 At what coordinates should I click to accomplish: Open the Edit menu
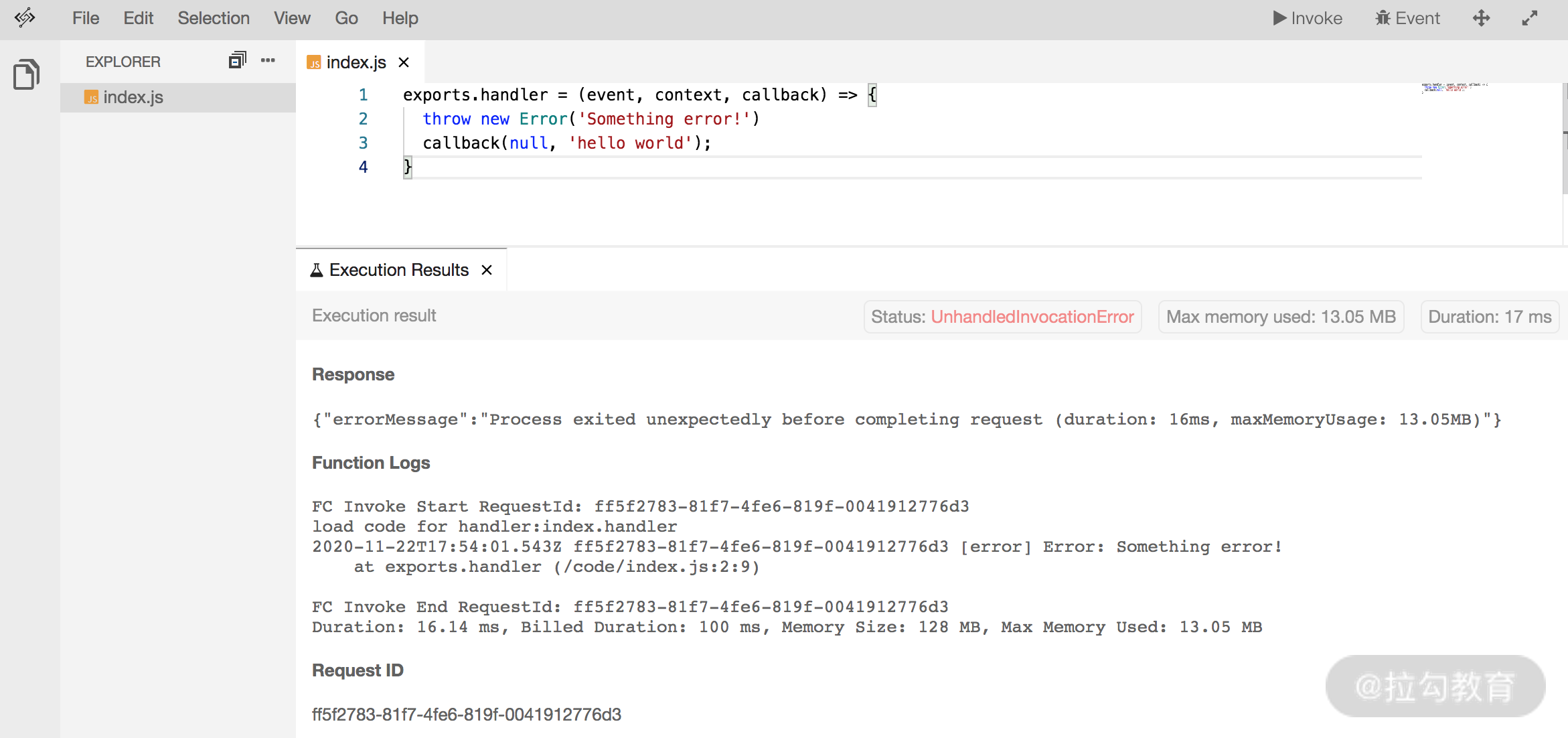click(139, 18)
